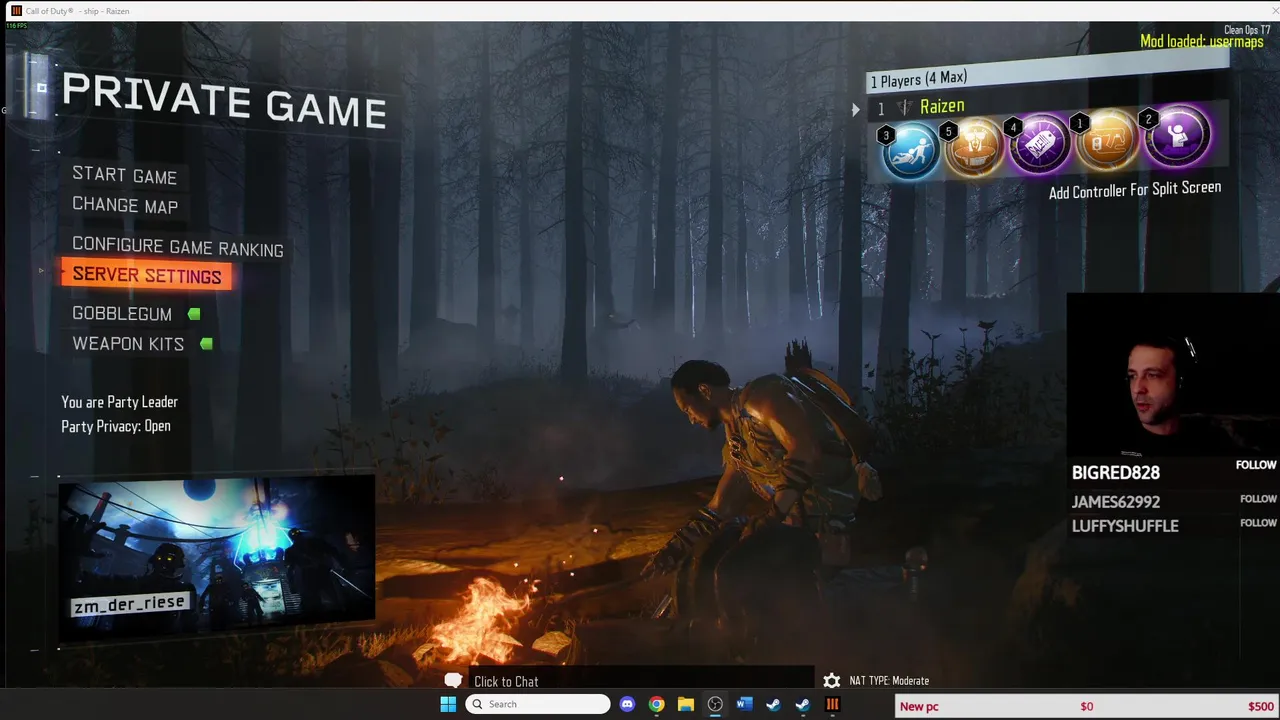Click the JAMES62992 username
Image resolution: width=1280 pixels, height=720 pixels.
click(x=1116, y=501)
